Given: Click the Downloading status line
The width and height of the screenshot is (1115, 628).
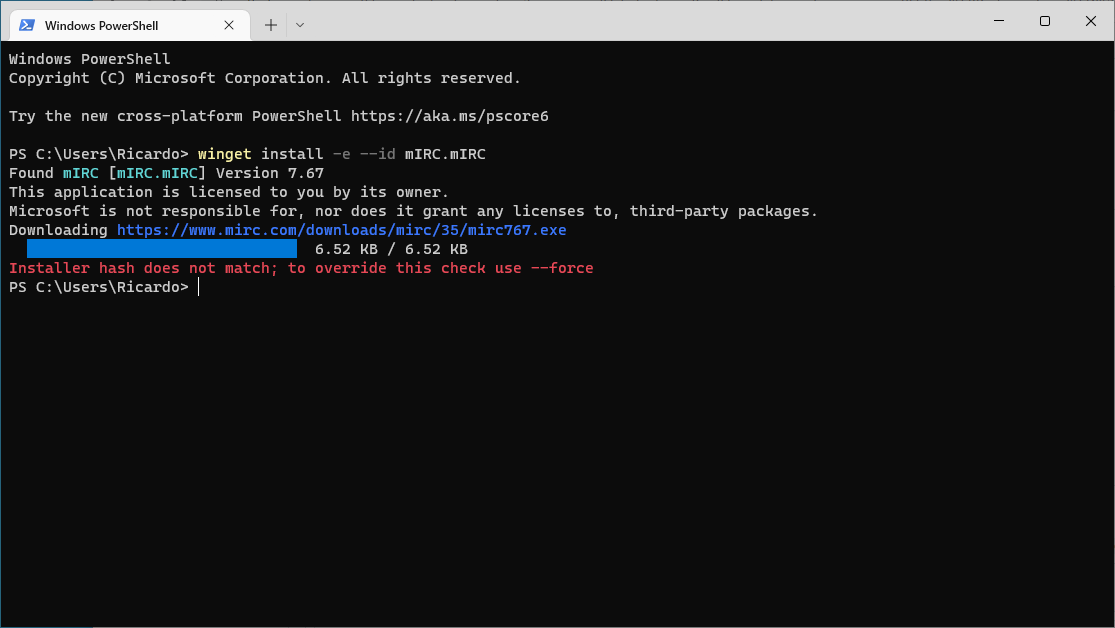Looking at the screenshot, I should click(57, 229).
